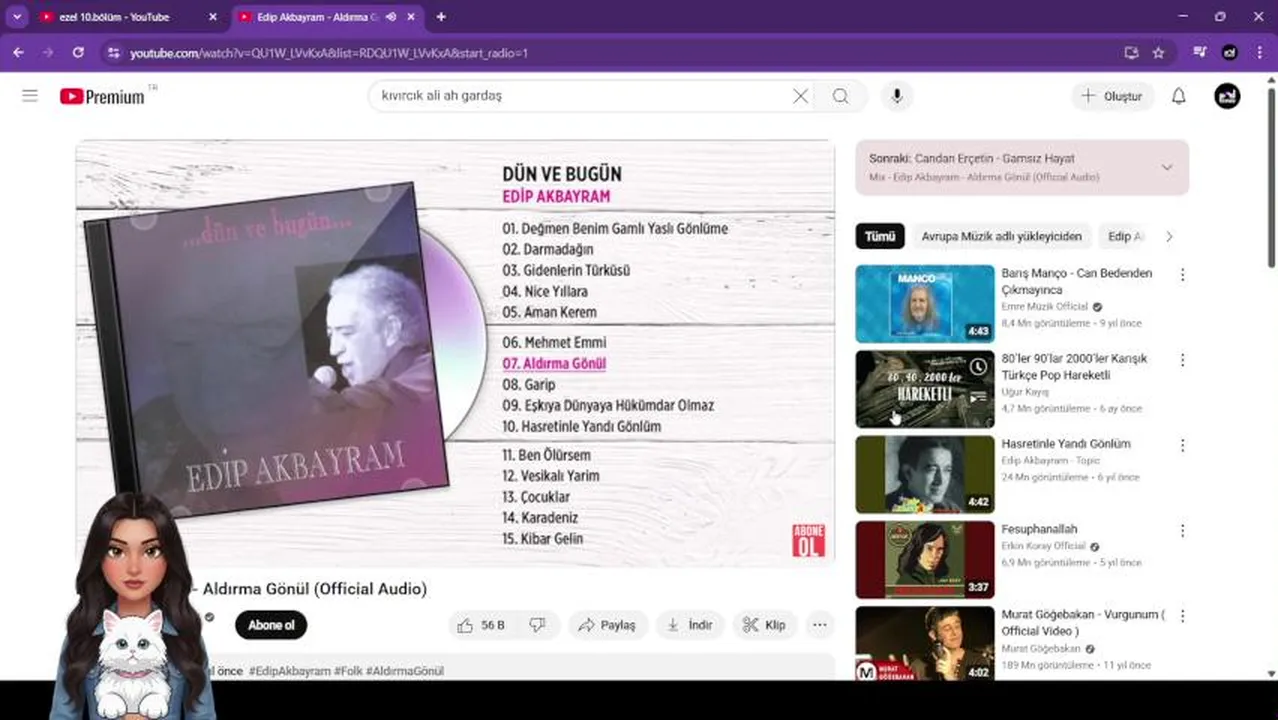This screenshot has width=1278, height=720.
Task: Select Avrupa Müzik adlı yükleyiciden chip
Action: tap(1001, 237)
